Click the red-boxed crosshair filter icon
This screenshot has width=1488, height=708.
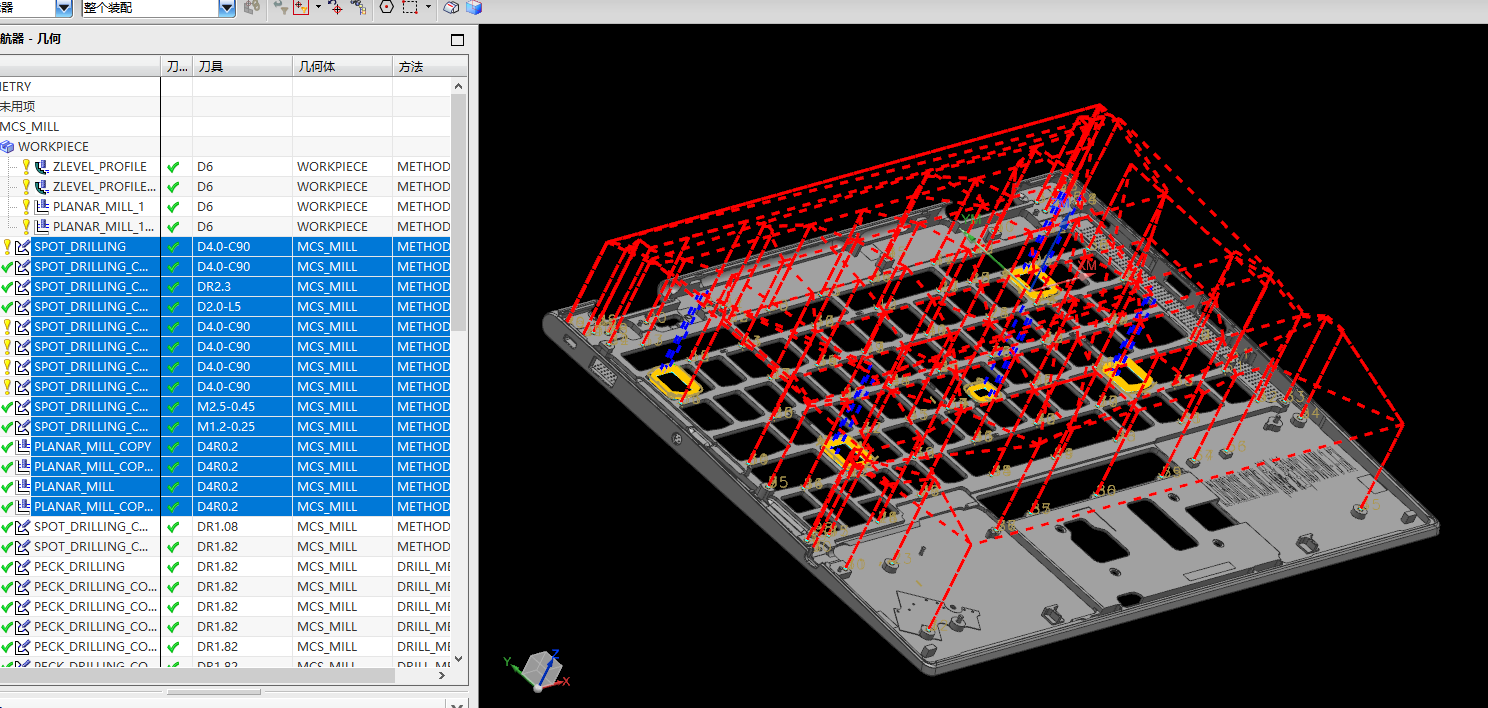coord(301,7)
